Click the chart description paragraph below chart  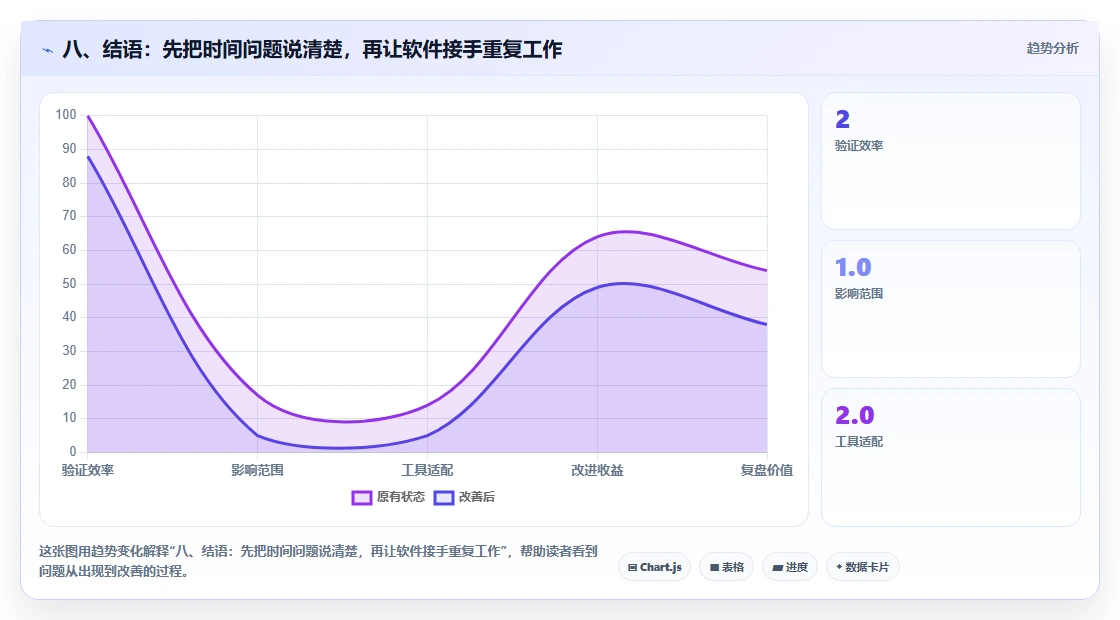click(318, 561)
